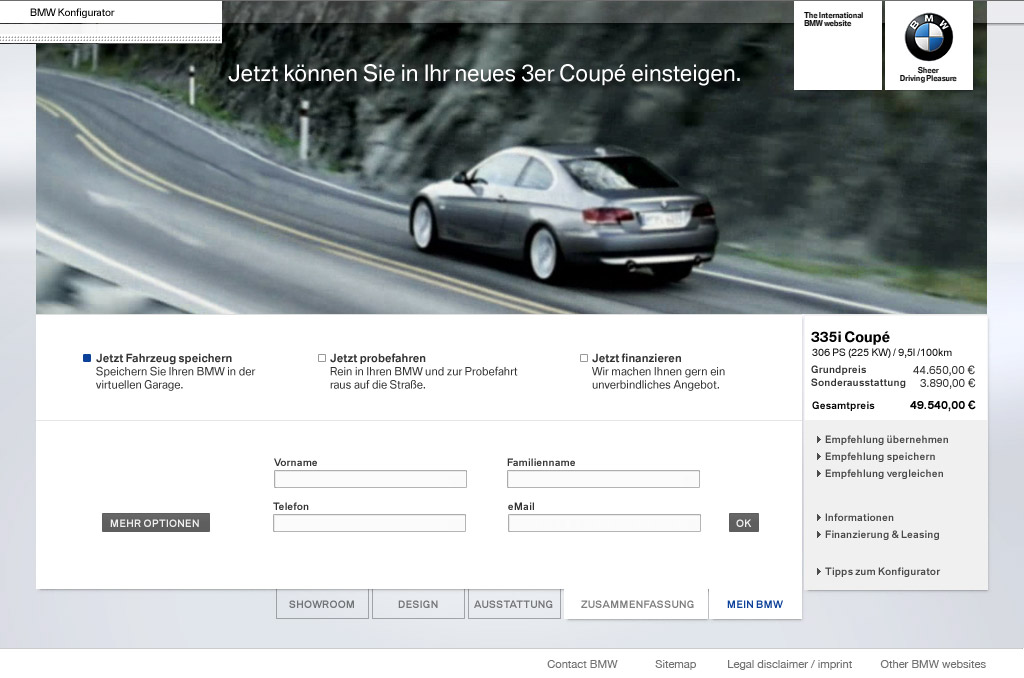Screen dimensions: 1024x678
Task: Enable the Jetzt probefahren checkbox
Action: pyautogui.click(x=322, y=358)
